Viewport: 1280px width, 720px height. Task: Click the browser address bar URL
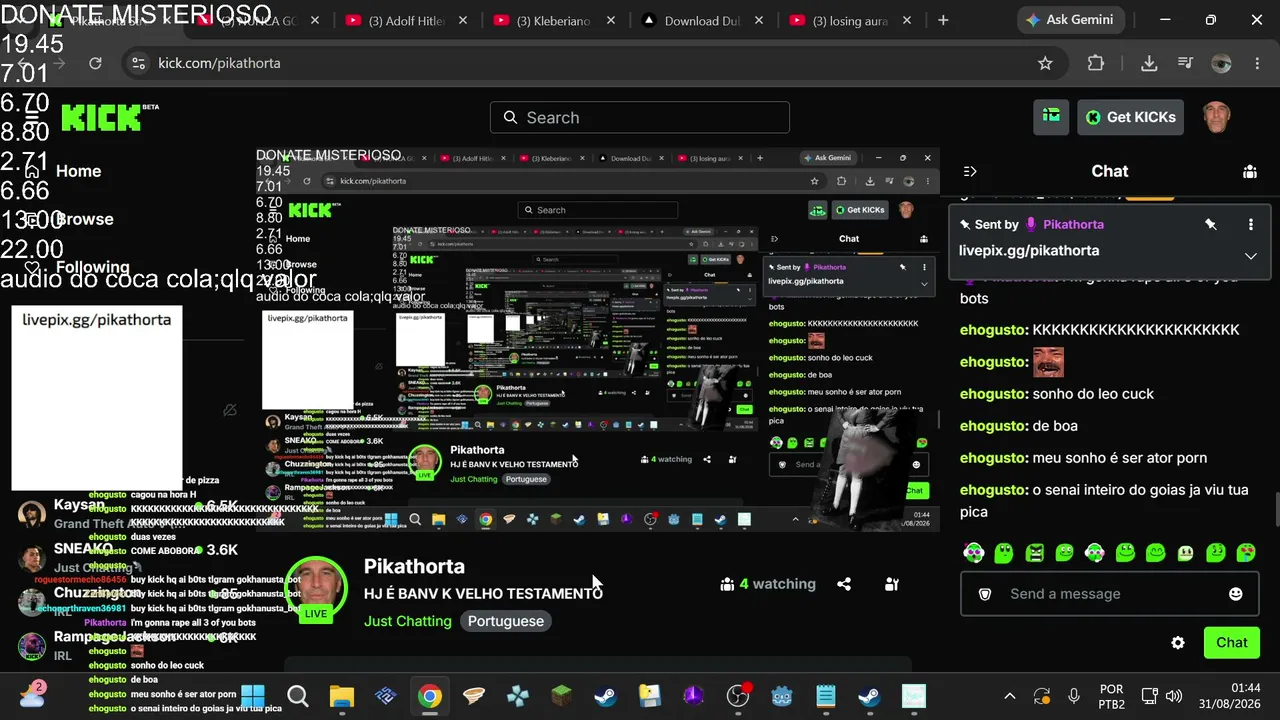coord(219,63)
